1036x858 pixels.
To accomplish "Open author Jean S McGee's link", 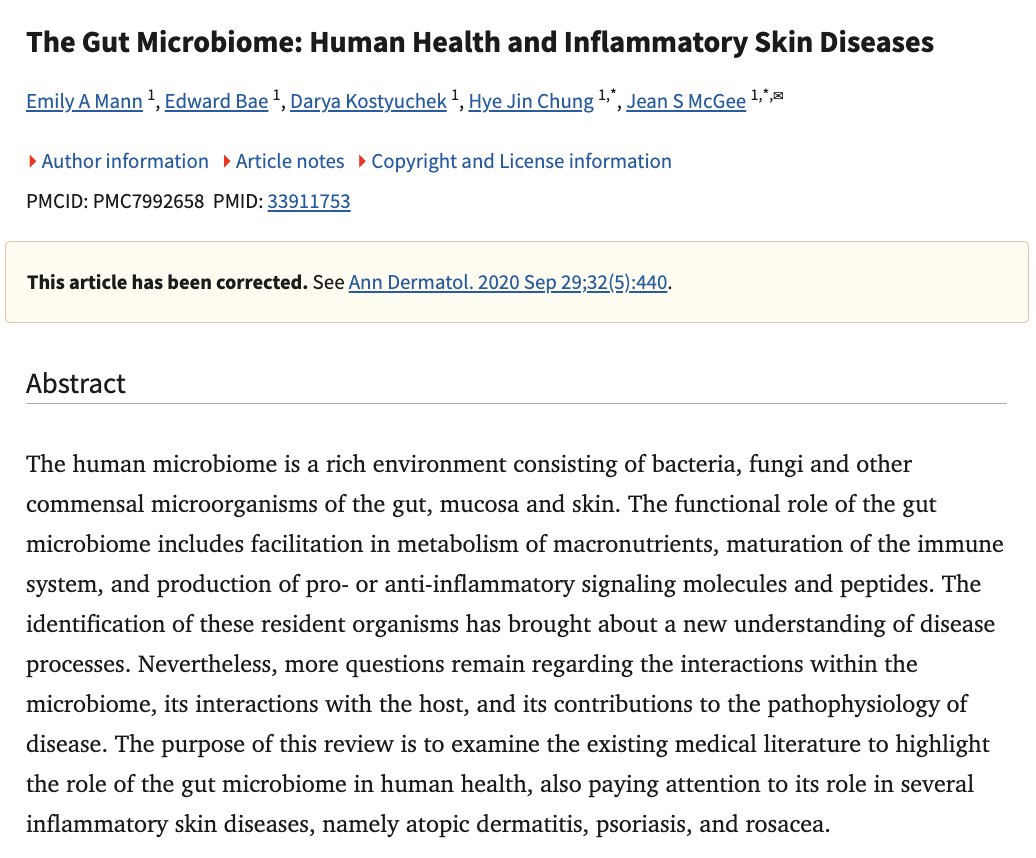I will click(686, 102).
